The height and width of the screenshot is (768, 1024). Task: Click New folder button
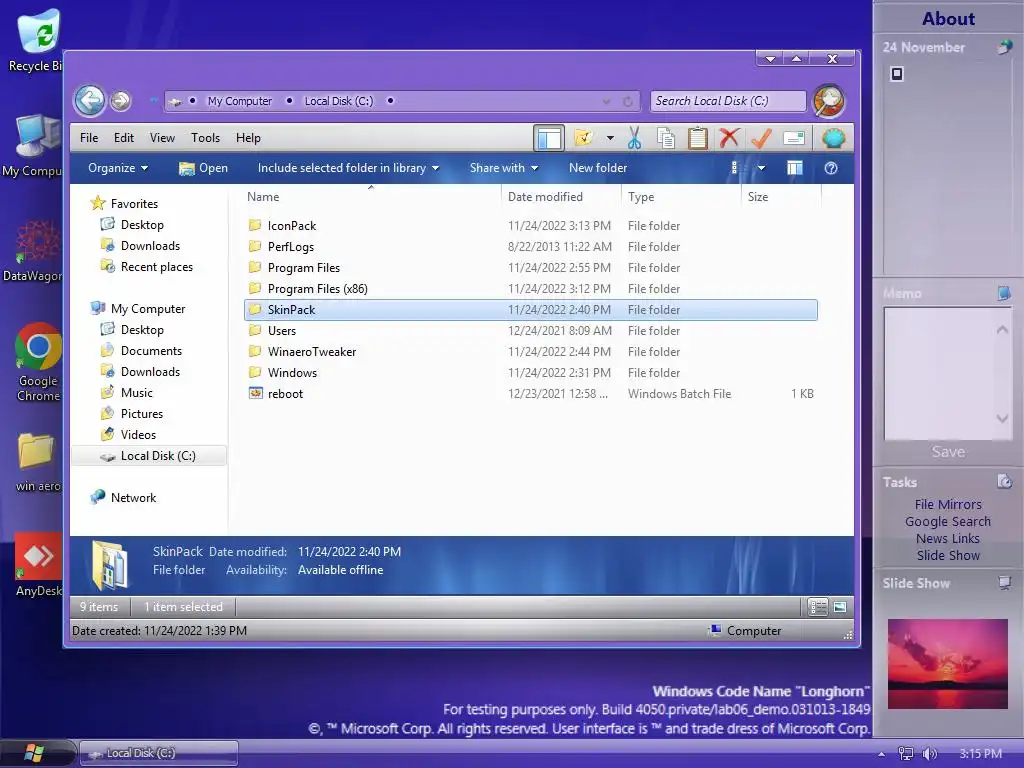598,168
